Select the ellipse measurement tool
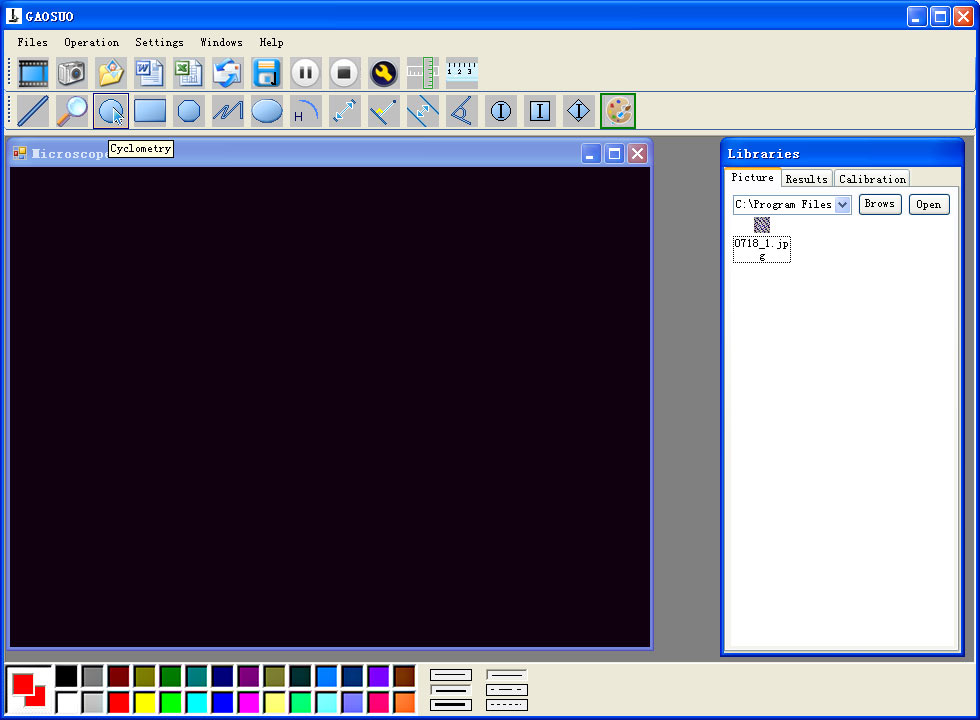Viewport: 980px width, 720px height. [x=267, y=111]
